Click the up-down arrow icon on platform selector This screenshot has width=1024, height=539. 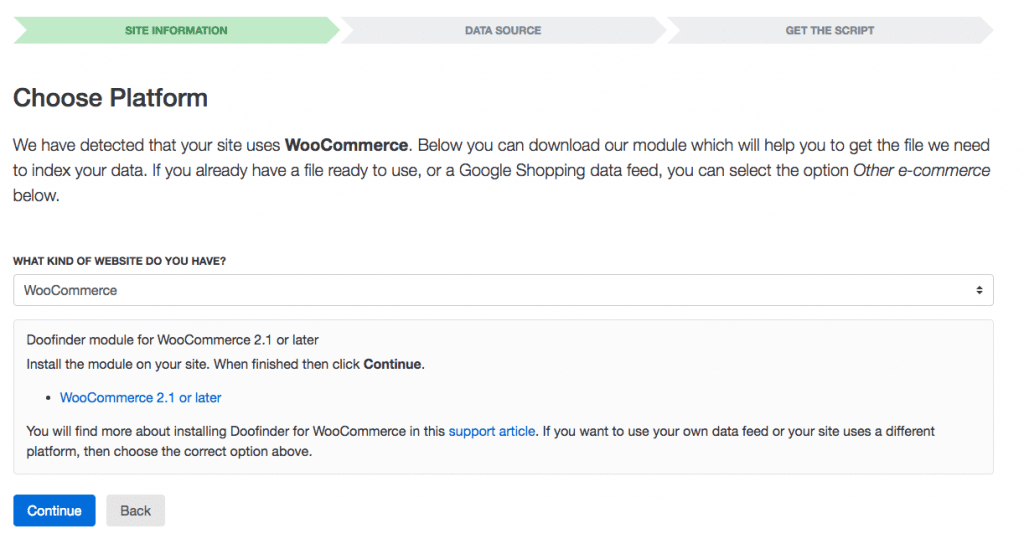point(979,290)
